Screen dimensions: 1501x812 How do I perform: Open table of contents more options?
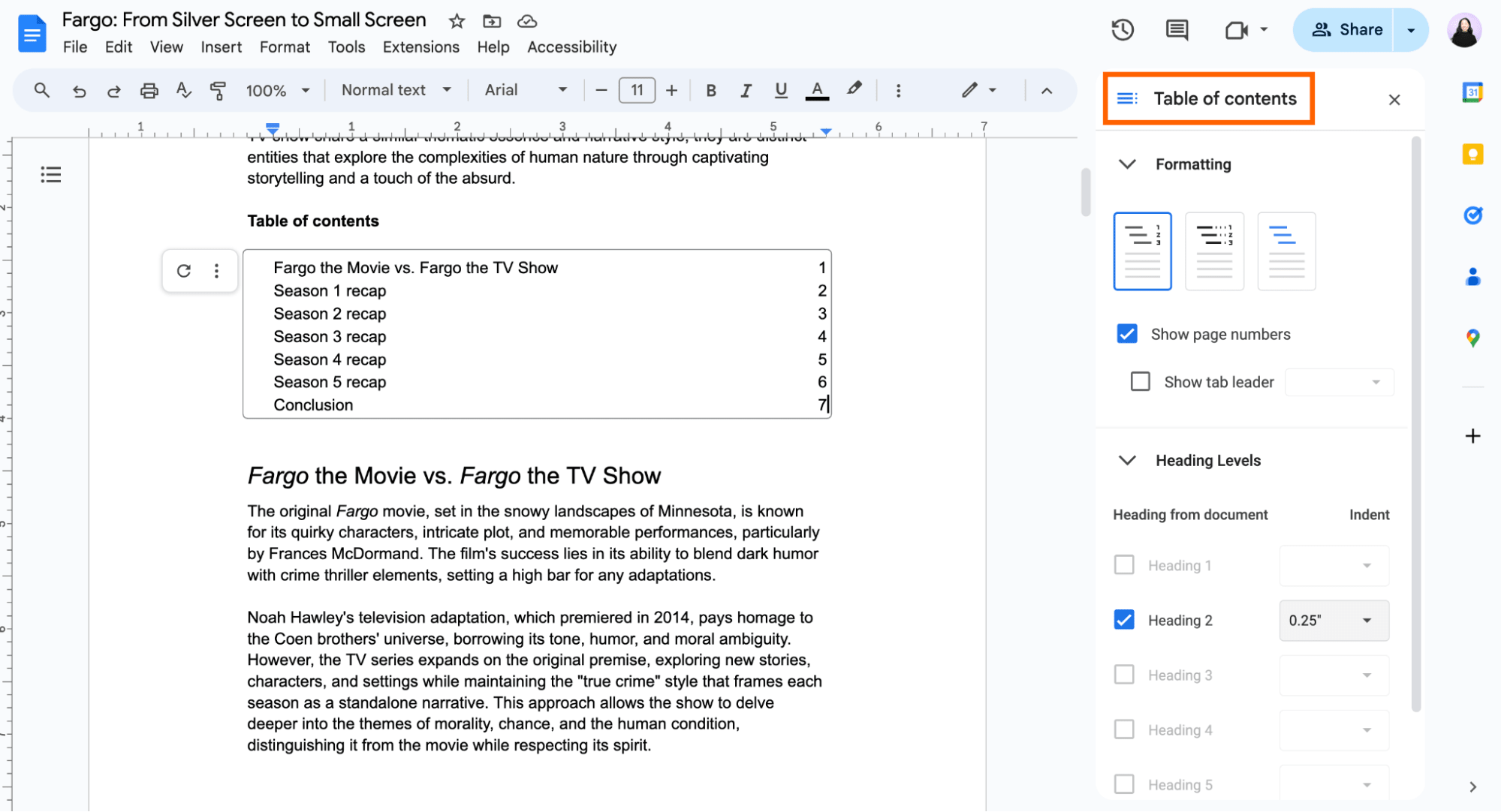(217, 271)
